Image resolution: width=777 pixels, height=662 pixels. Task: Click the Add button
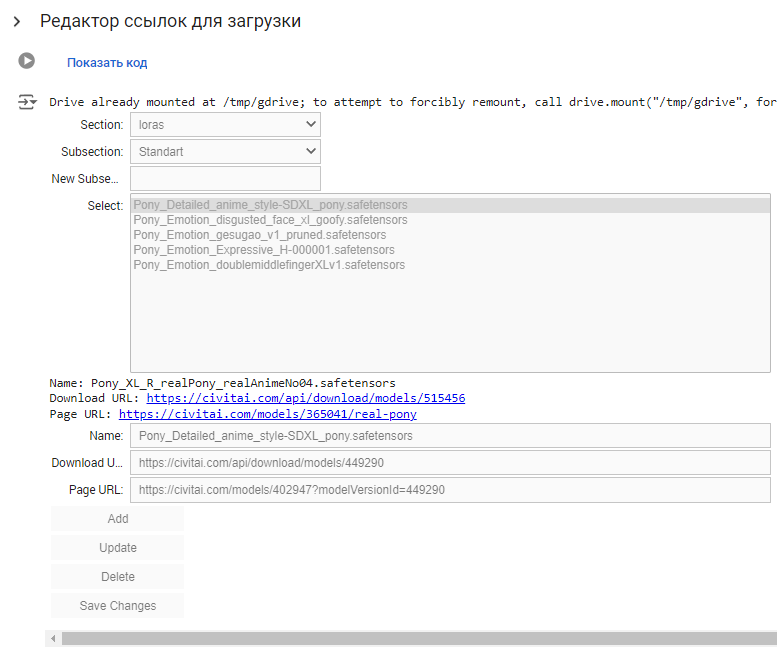(x=117, y=519)
